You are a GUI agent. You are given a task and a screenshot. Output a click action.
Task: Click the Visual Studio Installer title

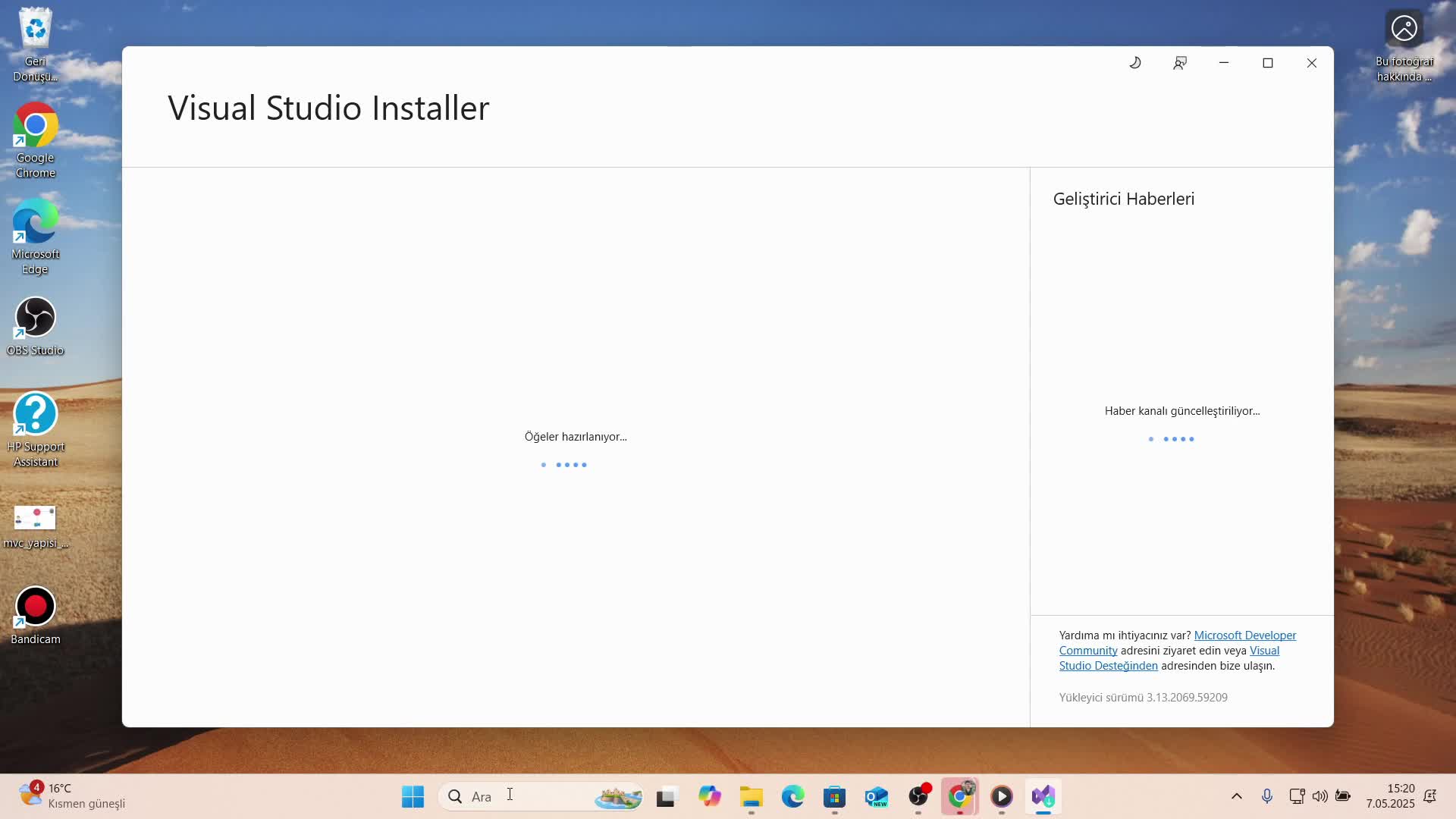[x=328, y=108]
